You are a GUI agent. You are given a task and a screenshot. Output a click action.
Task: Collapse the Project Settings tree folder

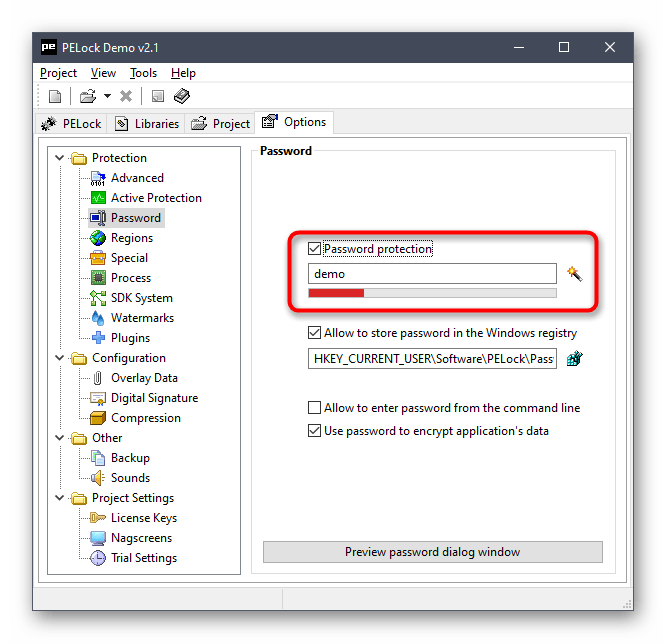pos(59,498)
